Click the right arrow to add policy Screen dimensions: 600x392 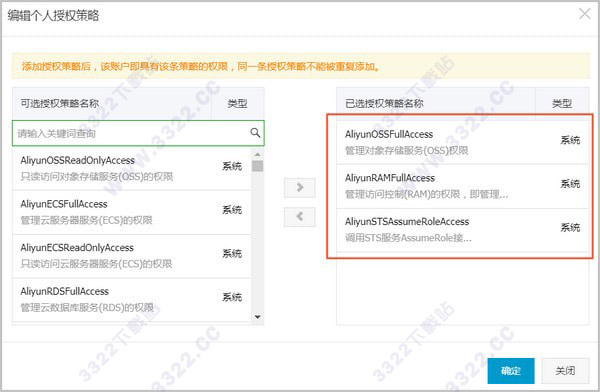pos(300,188)
